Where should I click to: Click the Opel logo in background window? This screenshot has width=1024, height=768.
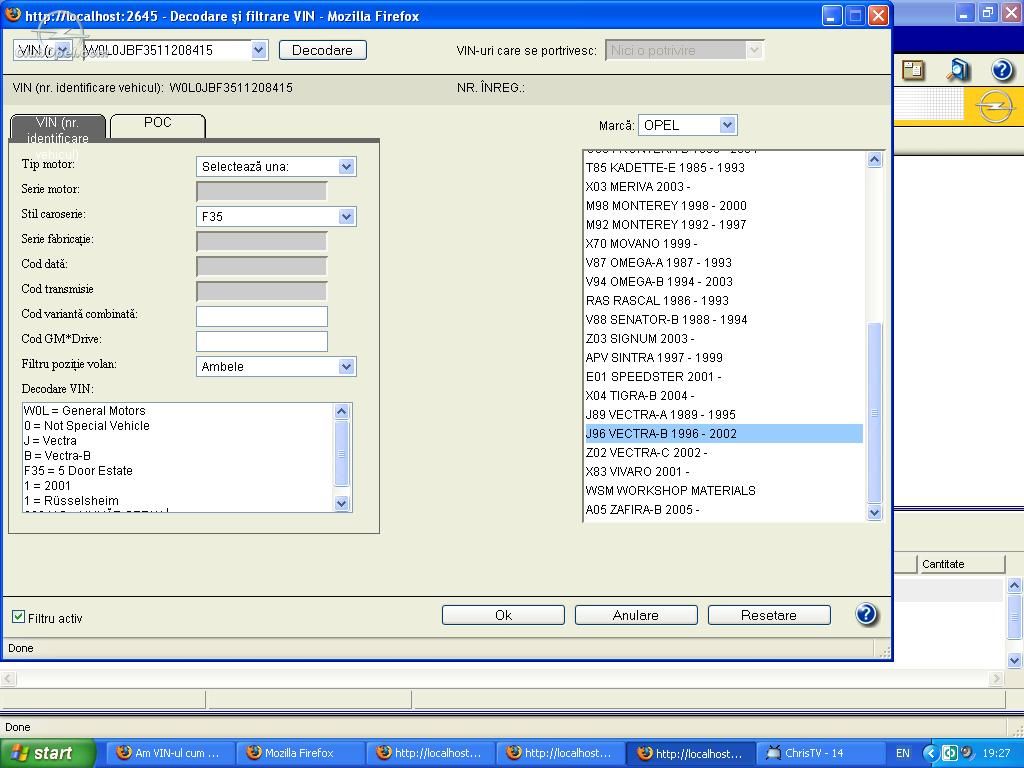(x=995, y=106)
